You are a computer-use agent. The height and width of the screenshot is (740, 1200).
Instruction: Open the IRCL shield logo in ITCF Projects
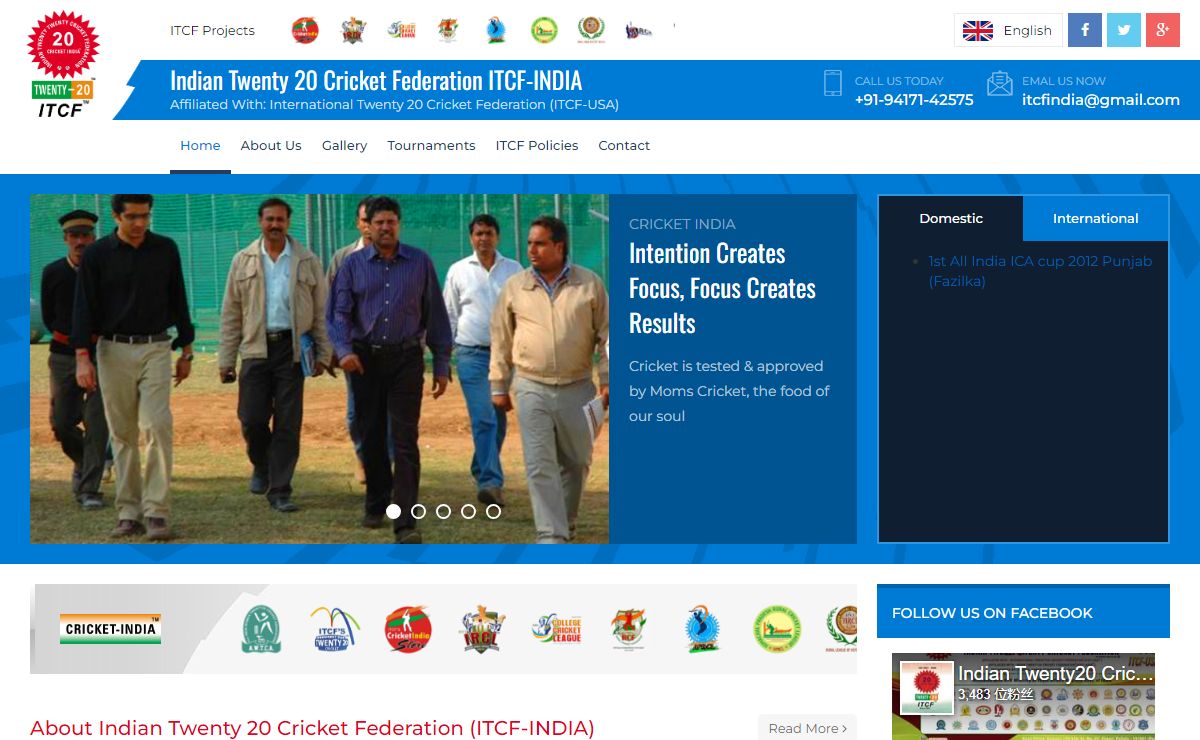coord(353,30)
